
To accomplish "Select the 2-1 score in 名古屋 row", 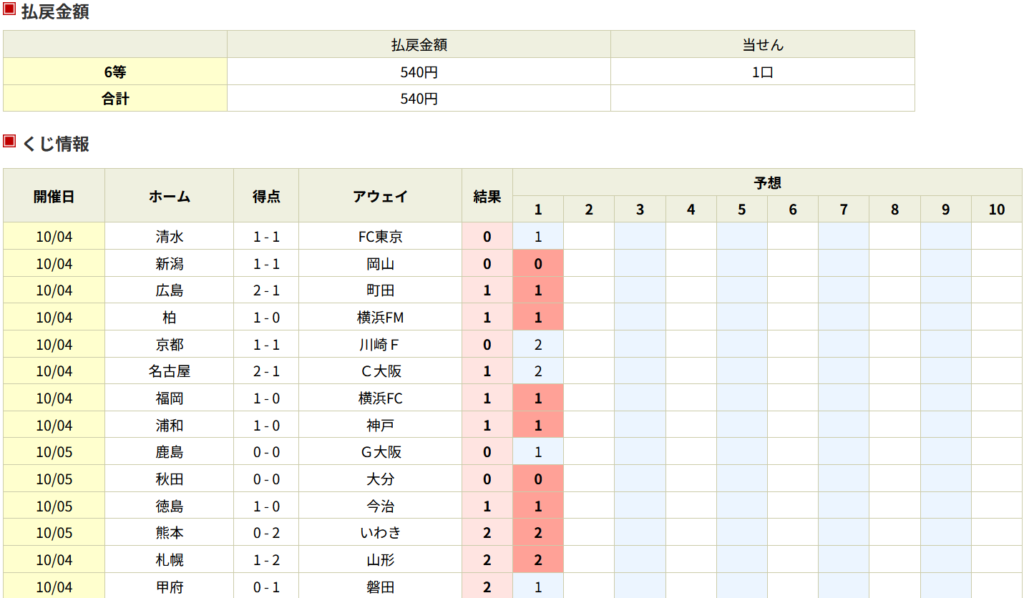I will coord(266,371).
